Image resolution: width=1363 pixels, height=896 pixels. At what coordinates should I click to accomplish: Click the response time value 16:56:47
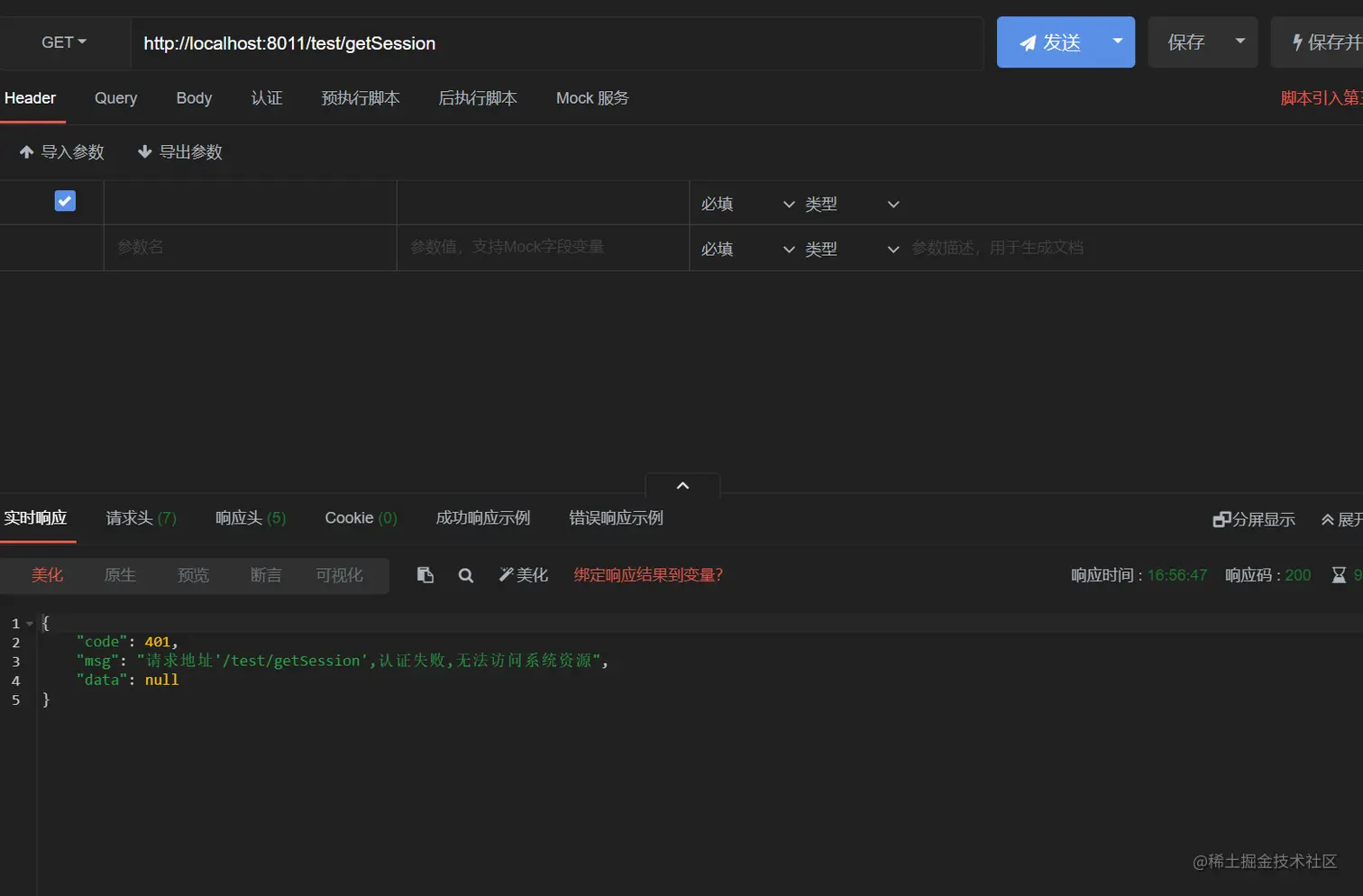pyautogui.click(x=1176, y=575)
